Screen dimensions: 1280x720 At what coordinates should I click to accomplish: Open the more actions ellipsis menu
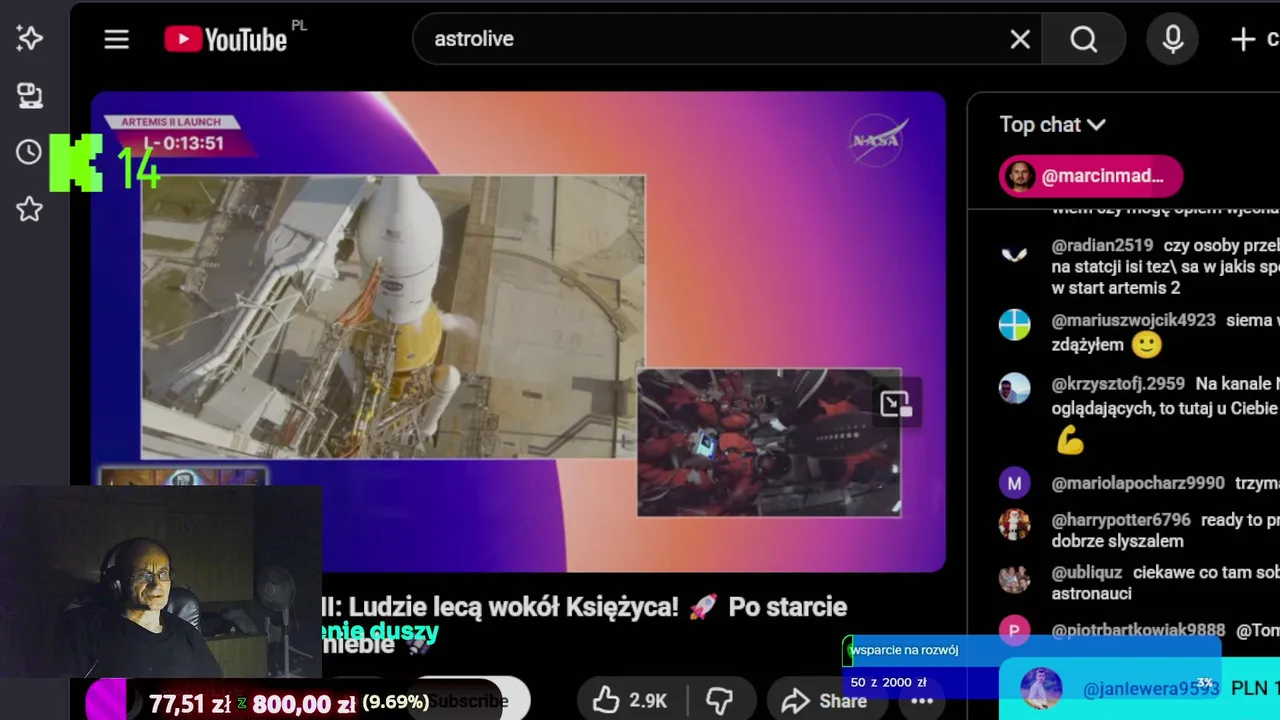922,700
